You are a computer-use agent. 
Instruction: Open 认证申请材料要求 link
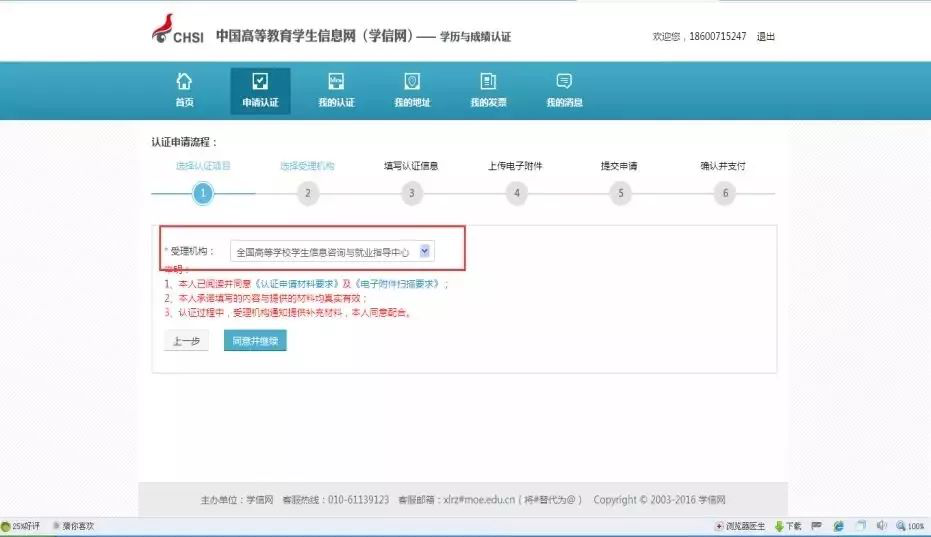(x=297, y=284)
